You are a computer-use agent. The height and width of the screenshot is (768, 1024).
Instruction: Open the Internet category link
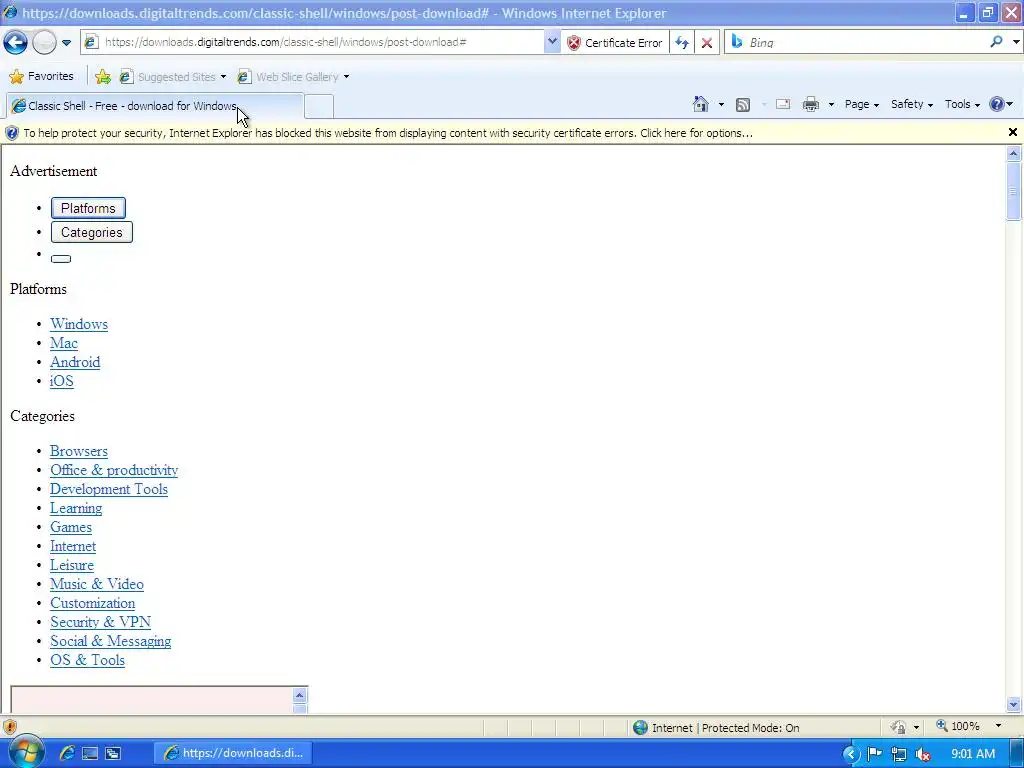pyautogui.click(x=73, y=546)
